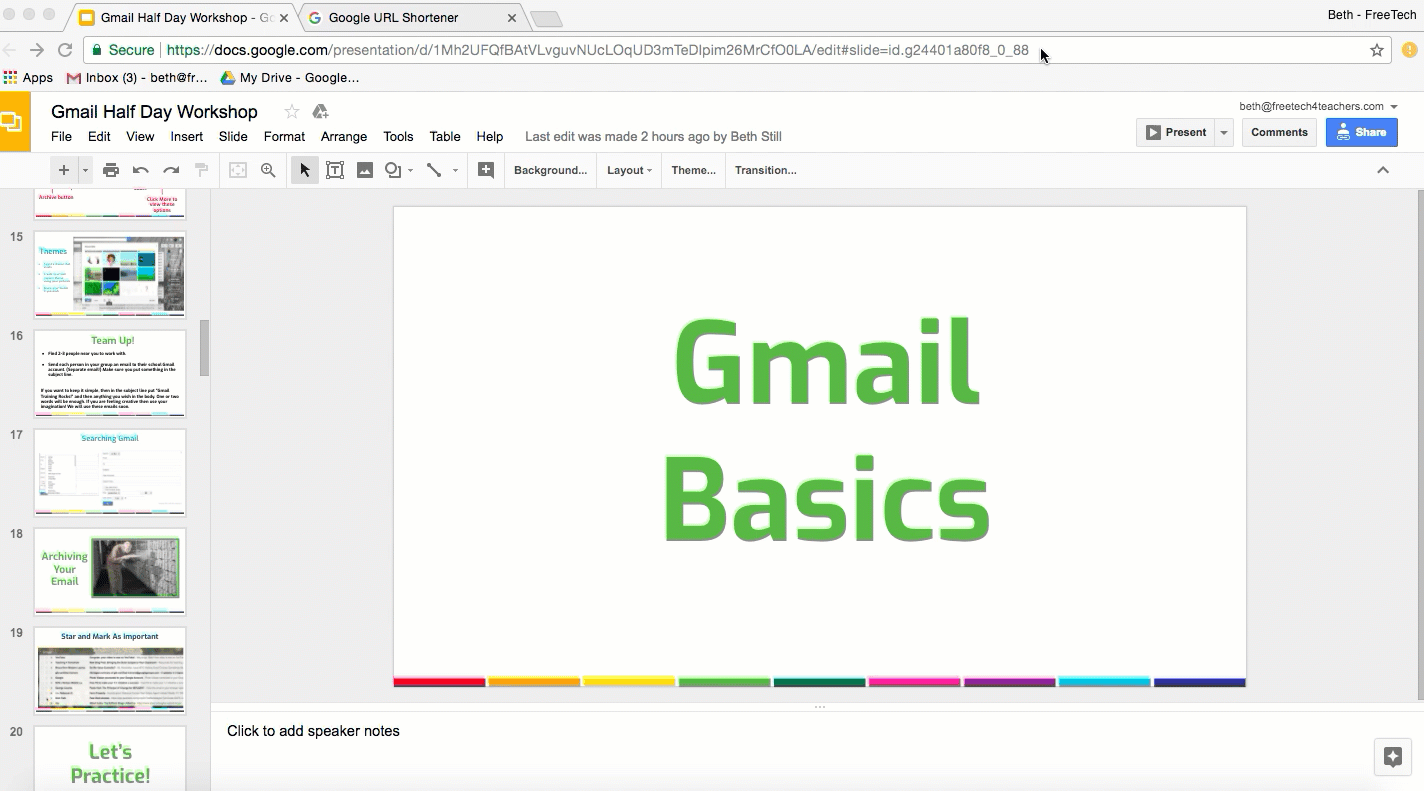The height and width of the screenshot is (791, 1424).
Task: Click the browser address bar URL
Action: coord(597,50)
